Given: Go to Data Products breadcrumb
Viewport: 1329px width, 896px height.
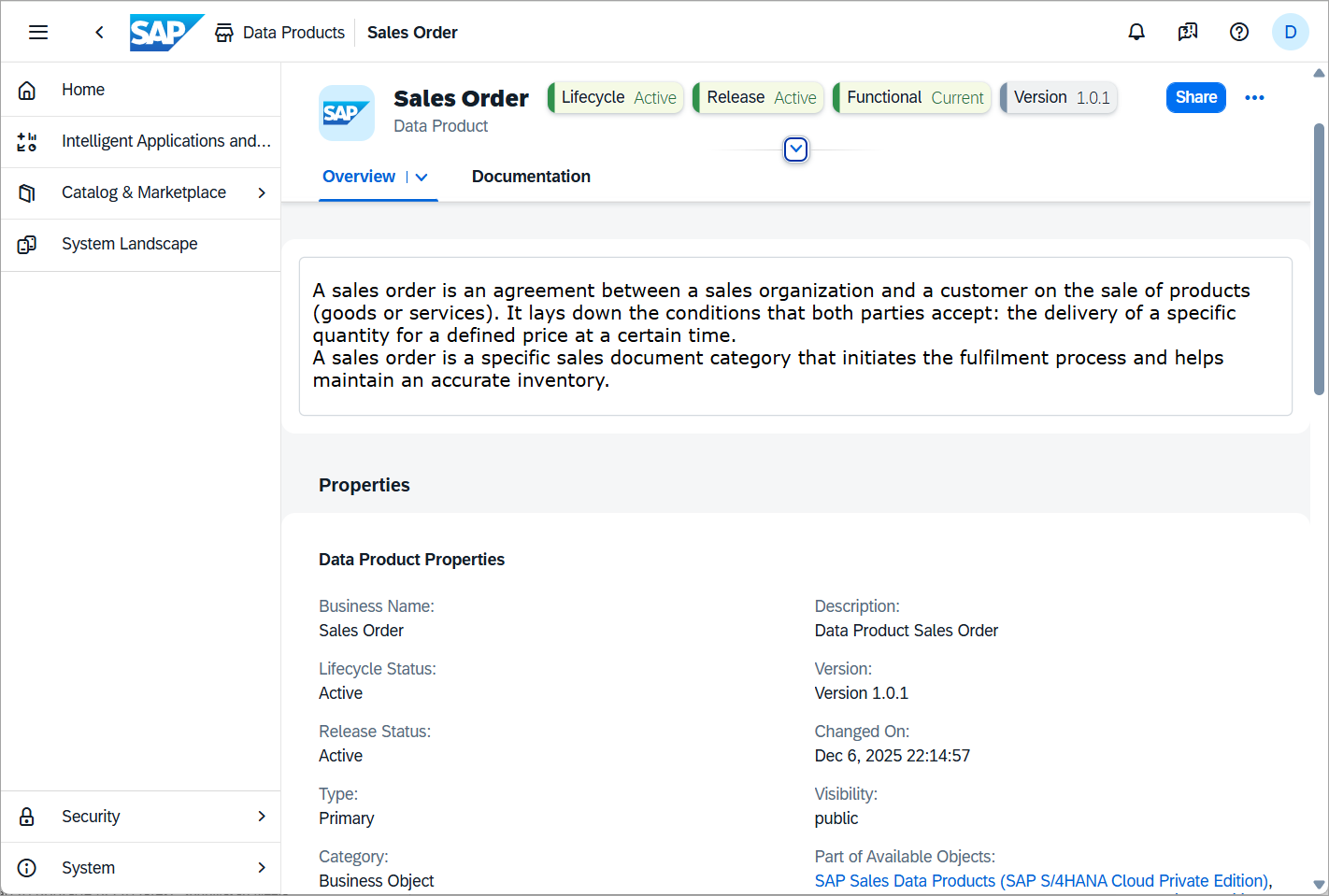Looking at the screenshot, I should (293, 33).
